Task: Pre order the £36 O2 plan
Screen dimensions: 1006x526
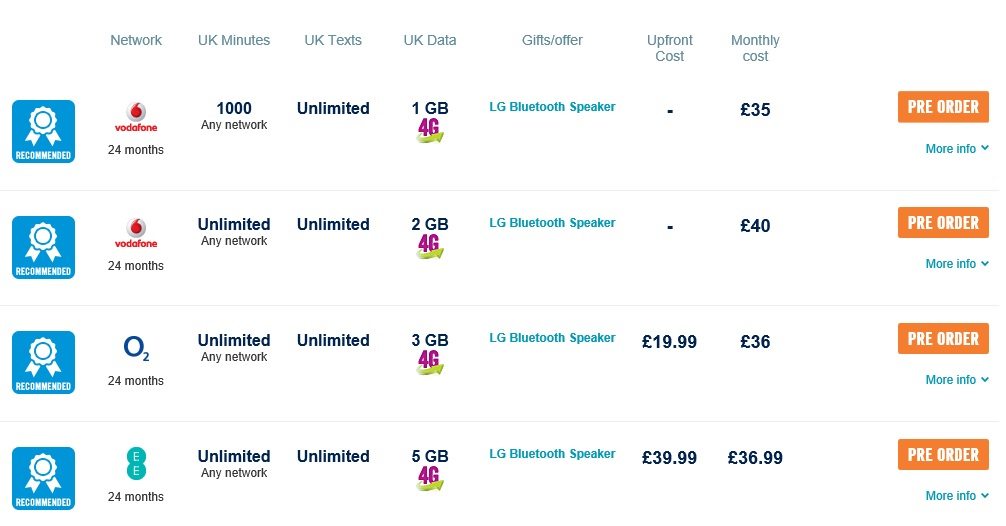Action: (943, 339)
